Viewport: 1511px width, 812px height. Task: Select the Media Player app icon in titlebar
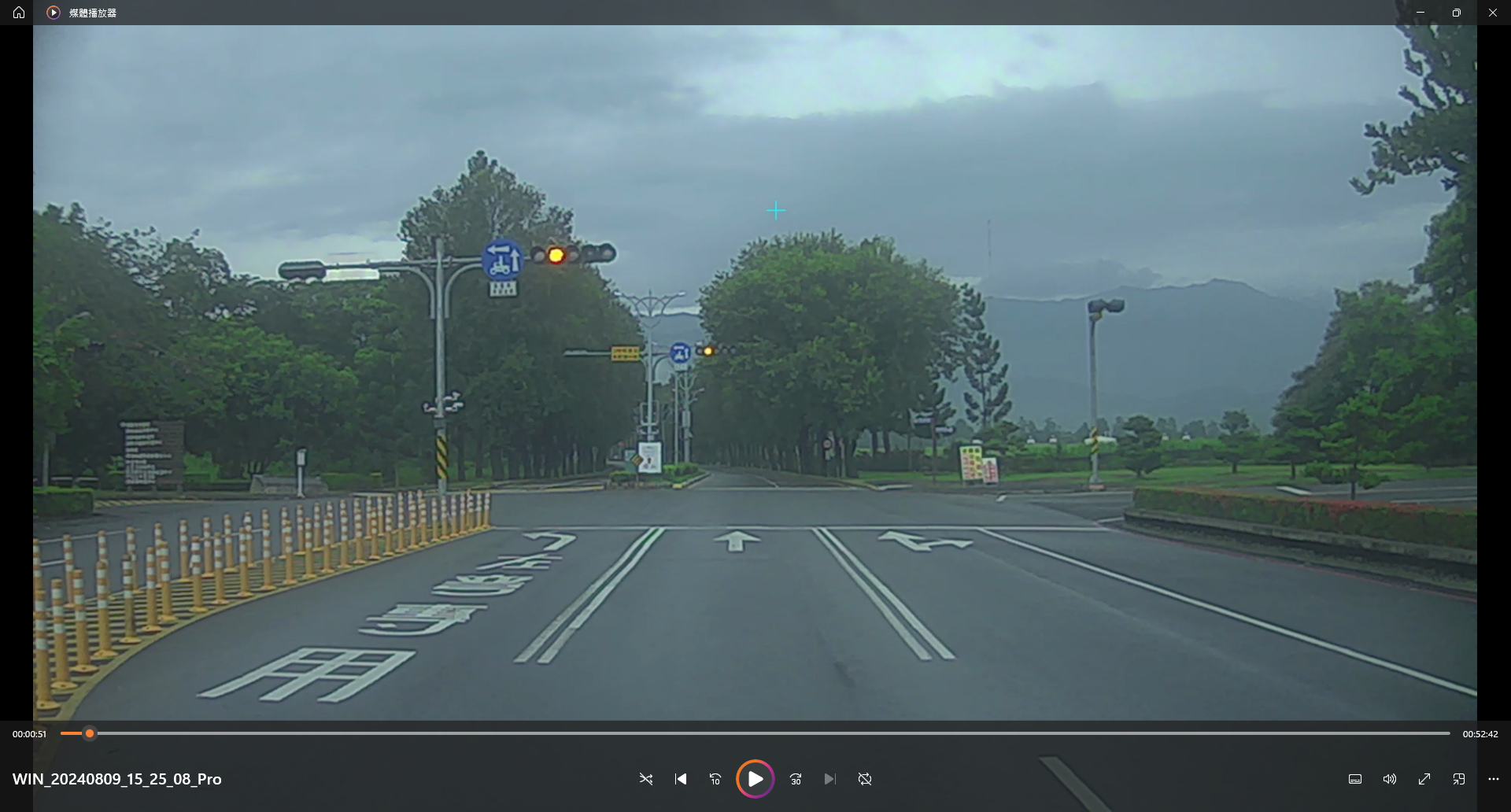click(53, 13)
